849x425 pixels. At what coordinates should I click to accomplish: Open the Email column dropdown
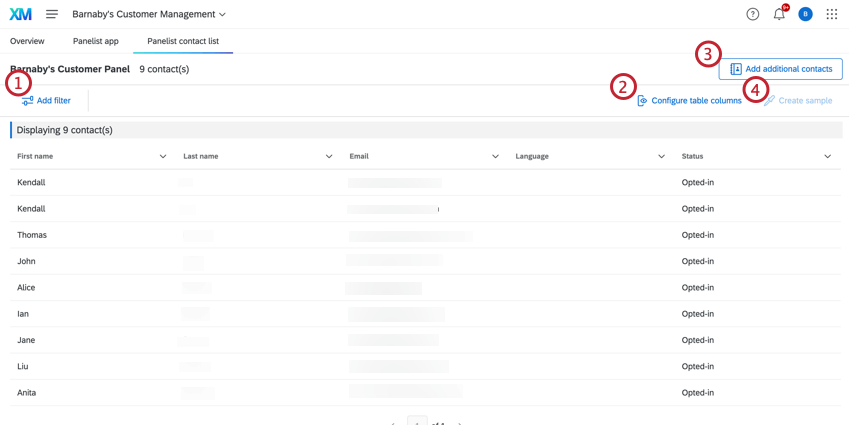[x=495, y=156]
